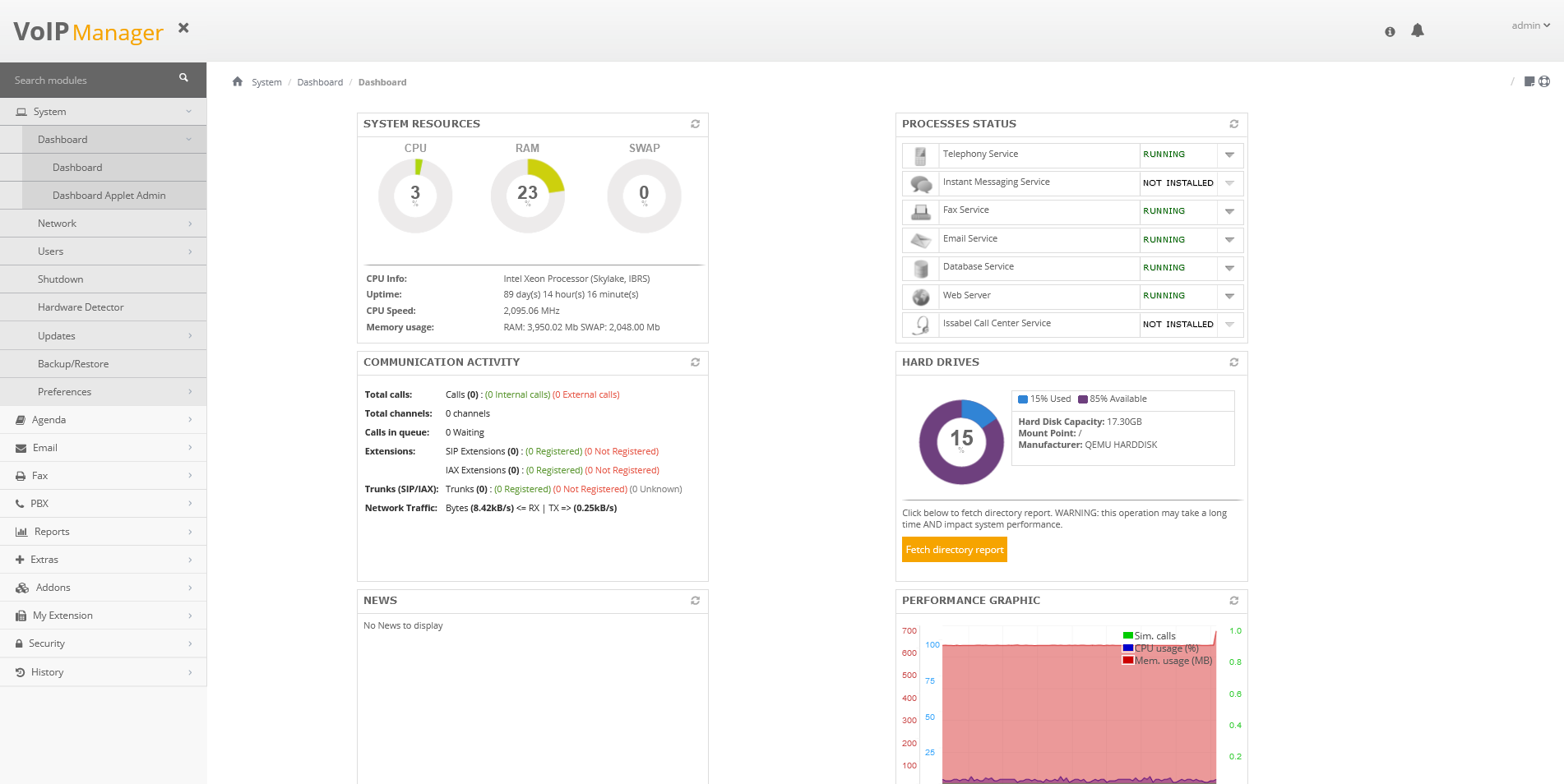Screen dimensions: 1564x784
Task: Click the home icon in breadcrumb
Action: [238, 81]
